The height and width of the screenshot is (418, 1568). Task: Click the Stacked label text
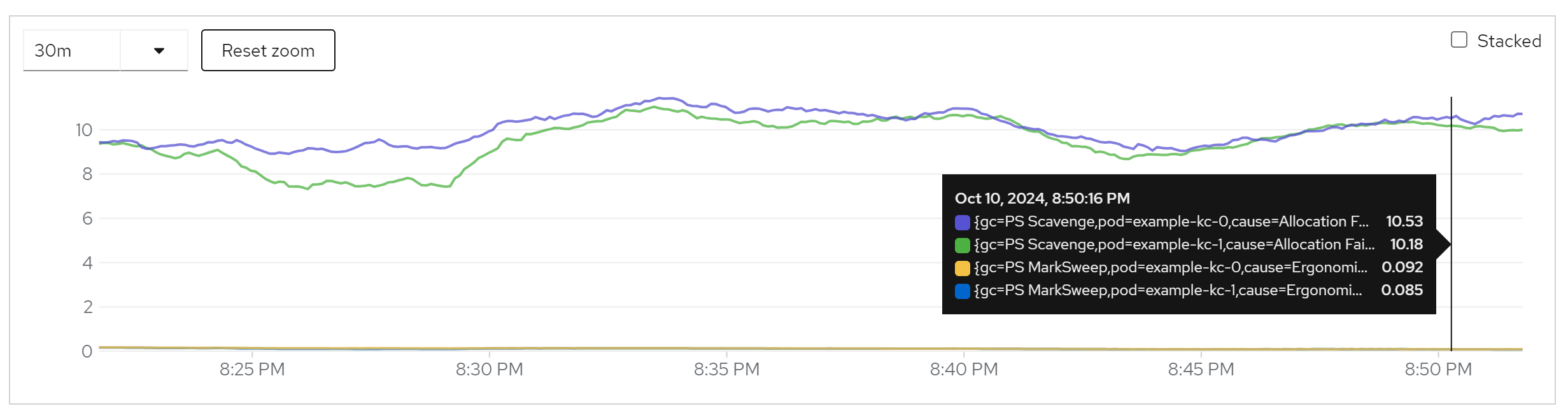(x=1509, y=41)
